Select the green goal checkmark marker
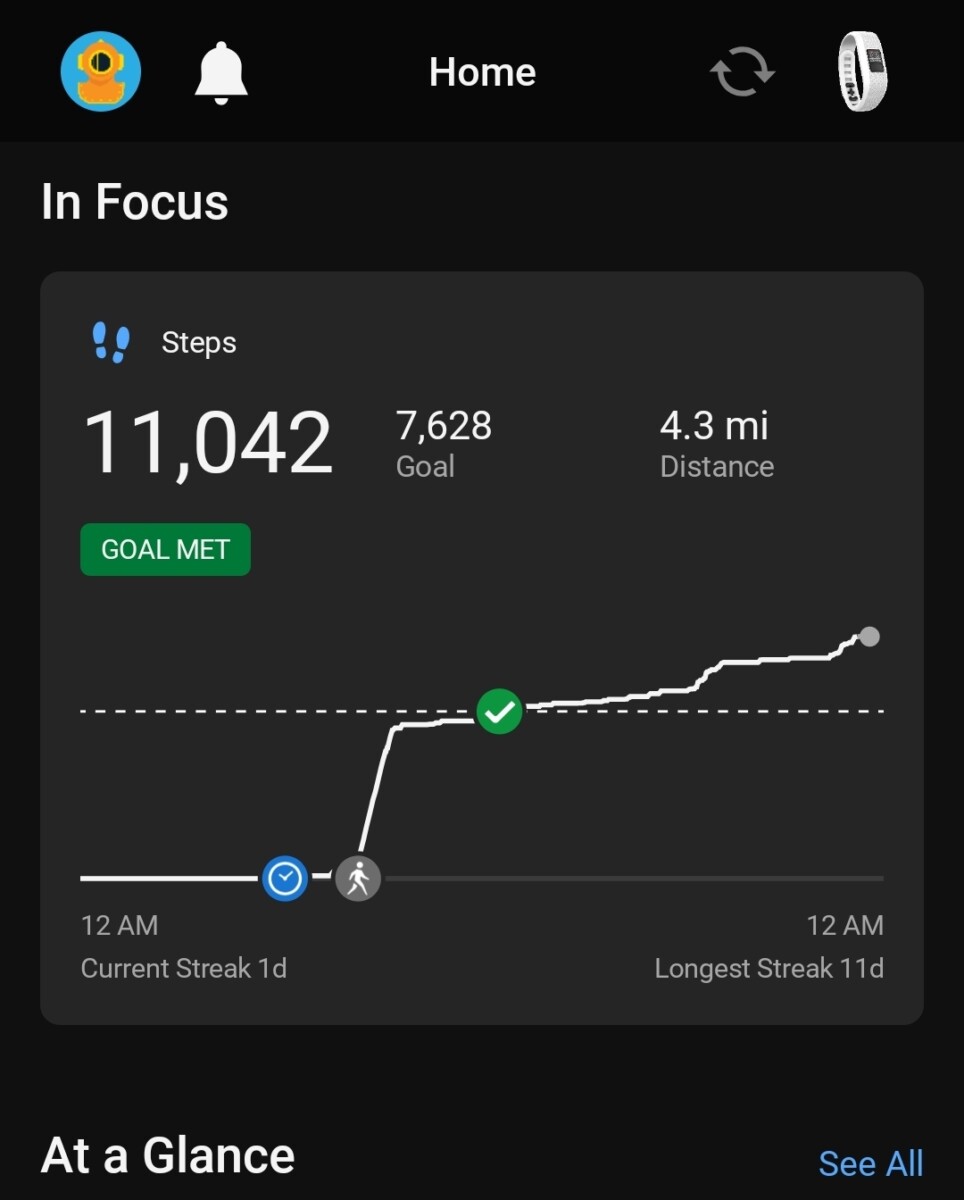 [x=499, y=712]
